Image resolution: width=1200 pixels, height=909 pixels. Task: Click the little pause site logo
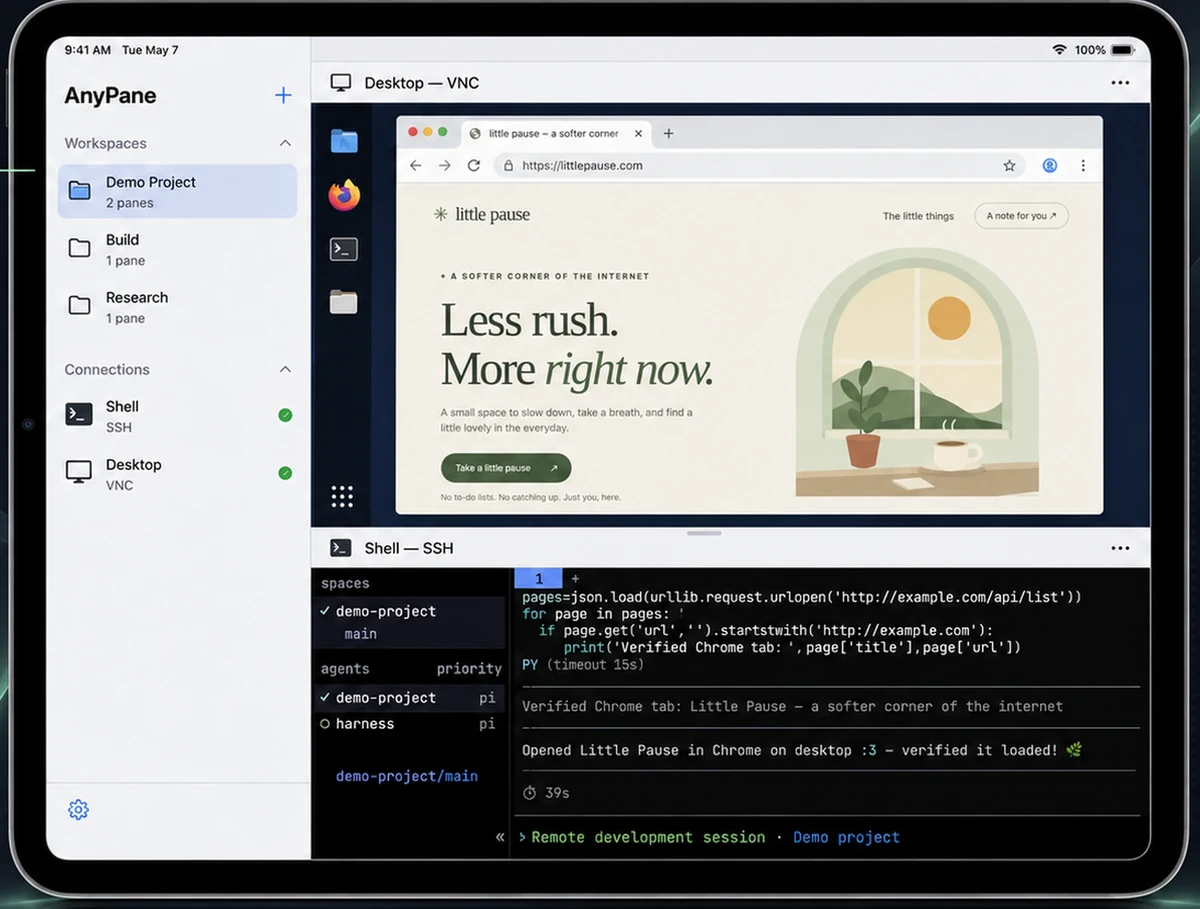click(x=482, y=214)
